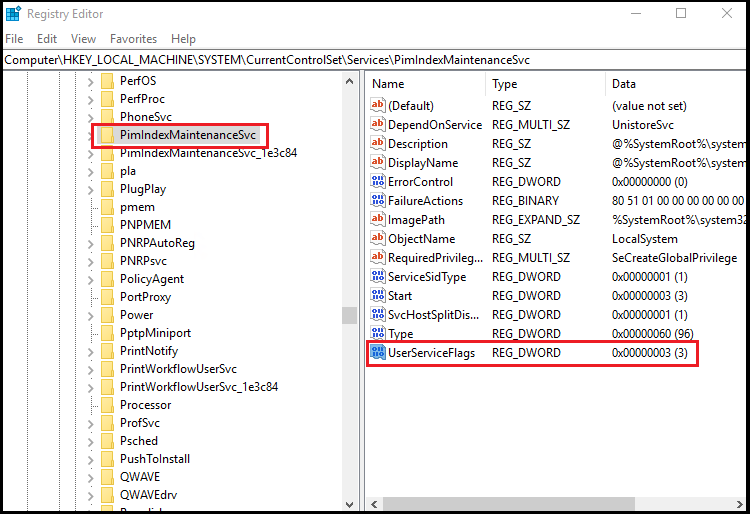Expand the PNRPsvc key
The image size is (750, 514).
point(90,262)
